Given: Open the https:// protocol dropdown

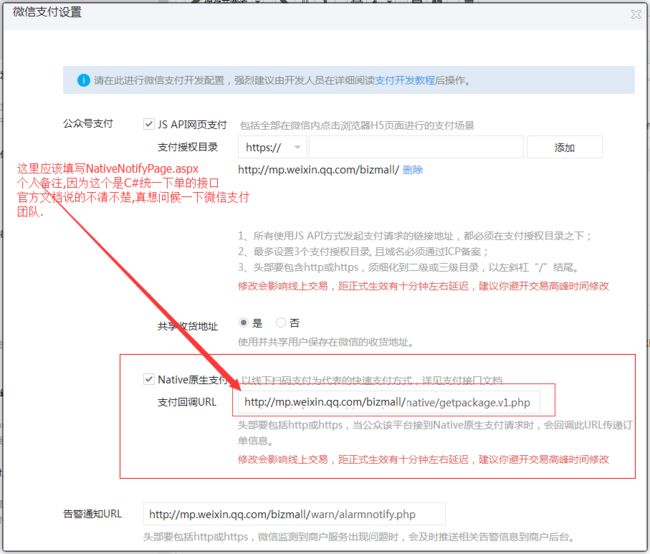Looking at the screenshot, I should coord(272,147).
